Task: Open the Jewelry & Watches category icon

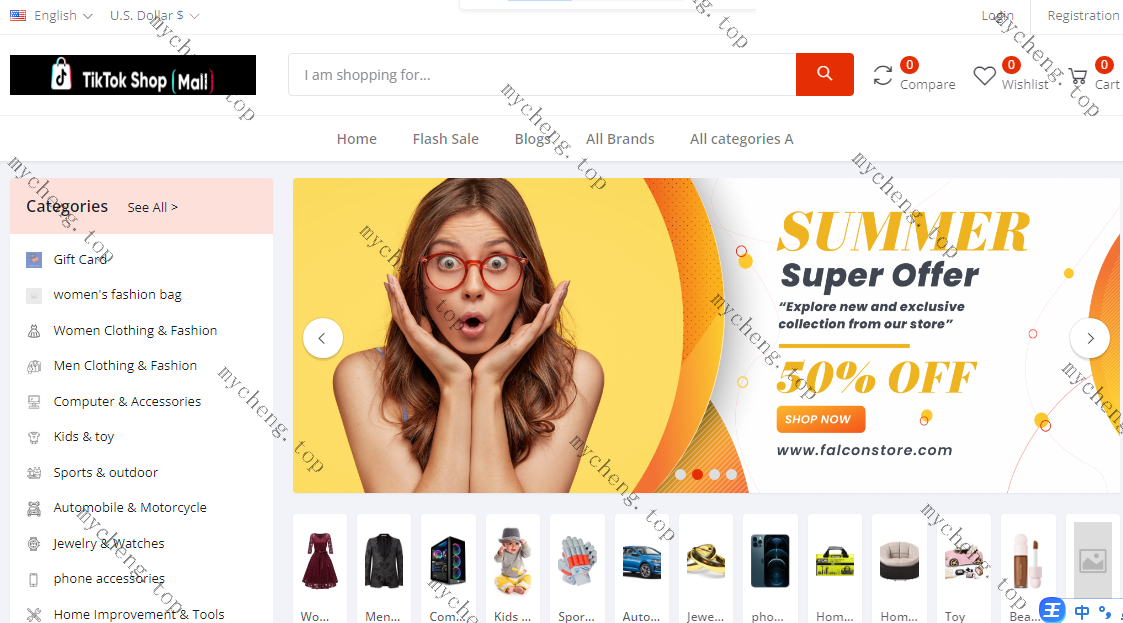Action: pos(34,544)
